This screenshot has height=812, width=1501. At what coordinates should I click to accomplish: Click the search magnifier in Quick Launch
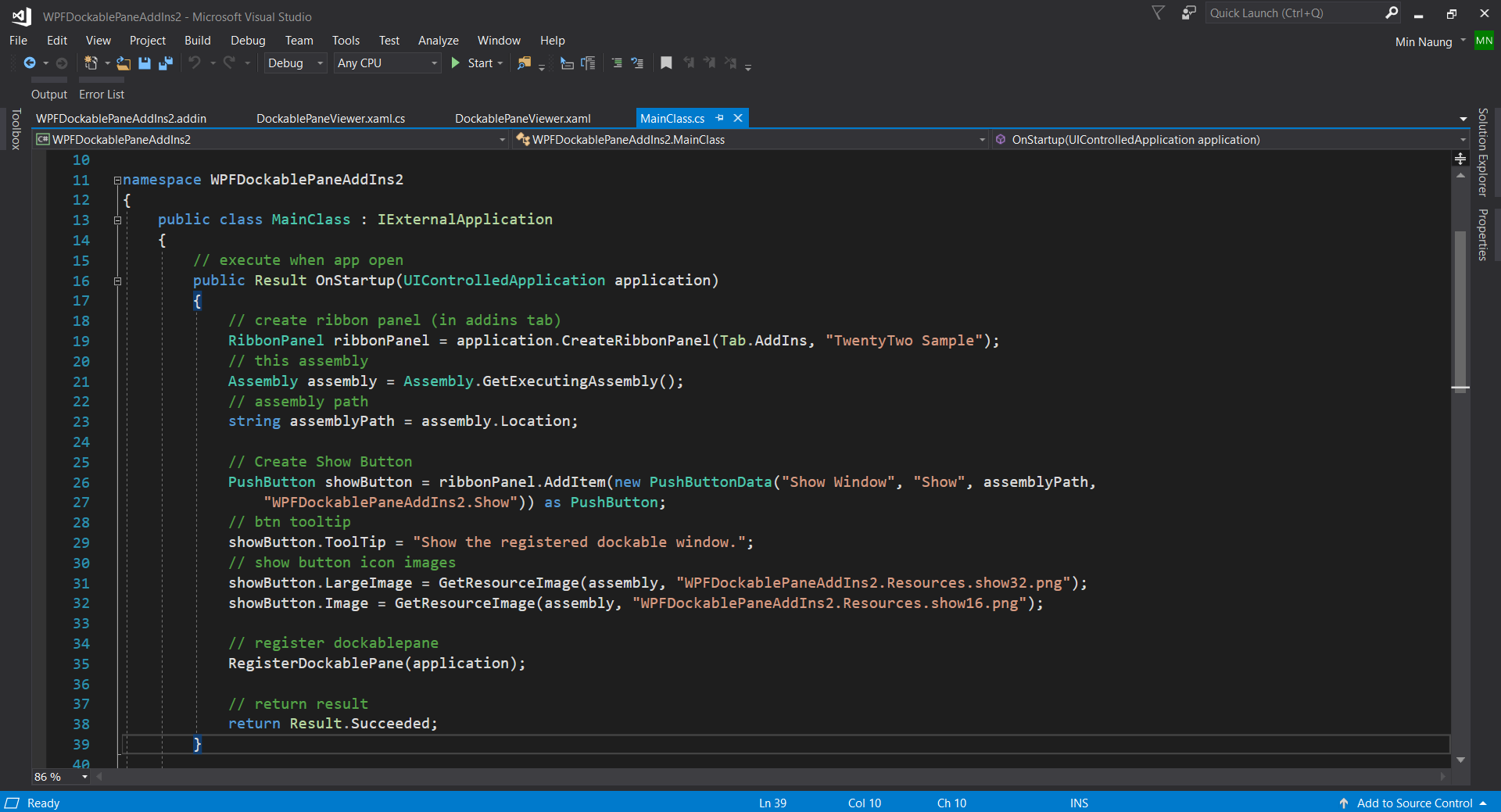tap(1392, 13)
